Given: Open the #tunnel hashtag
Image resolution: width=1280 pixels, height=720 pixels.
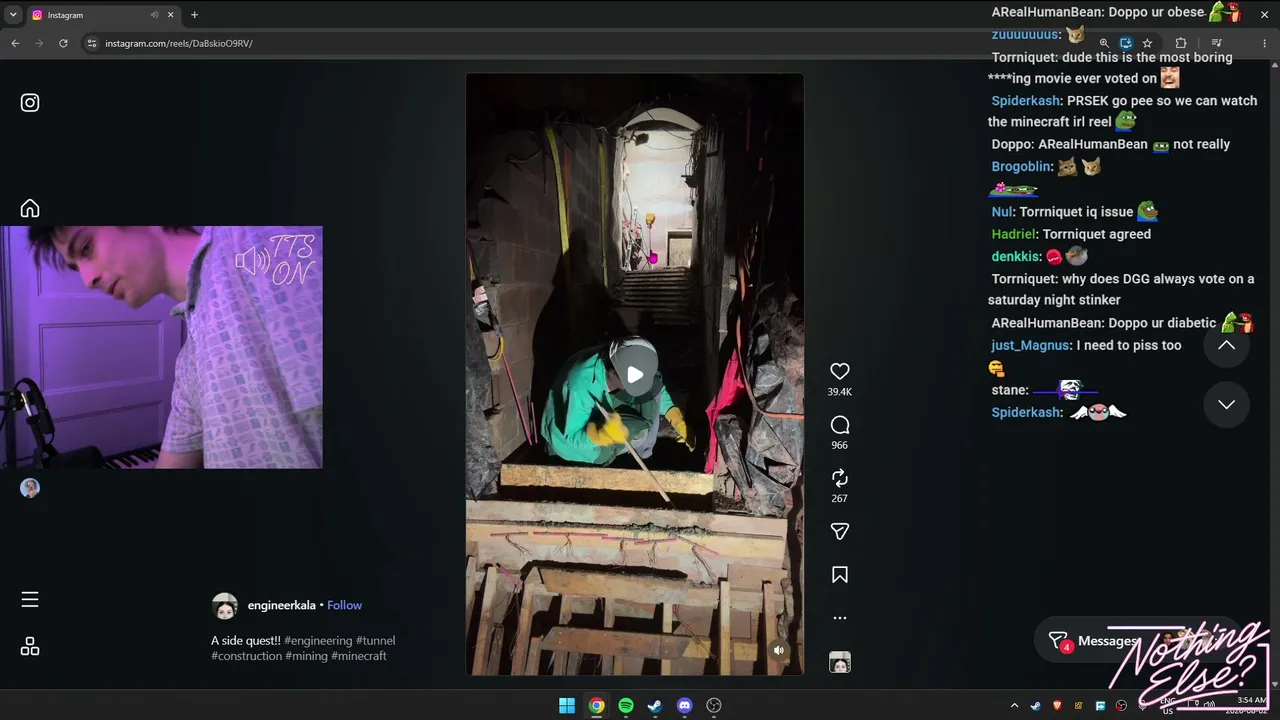Looking at the screenshot, I should click(376, 640).
